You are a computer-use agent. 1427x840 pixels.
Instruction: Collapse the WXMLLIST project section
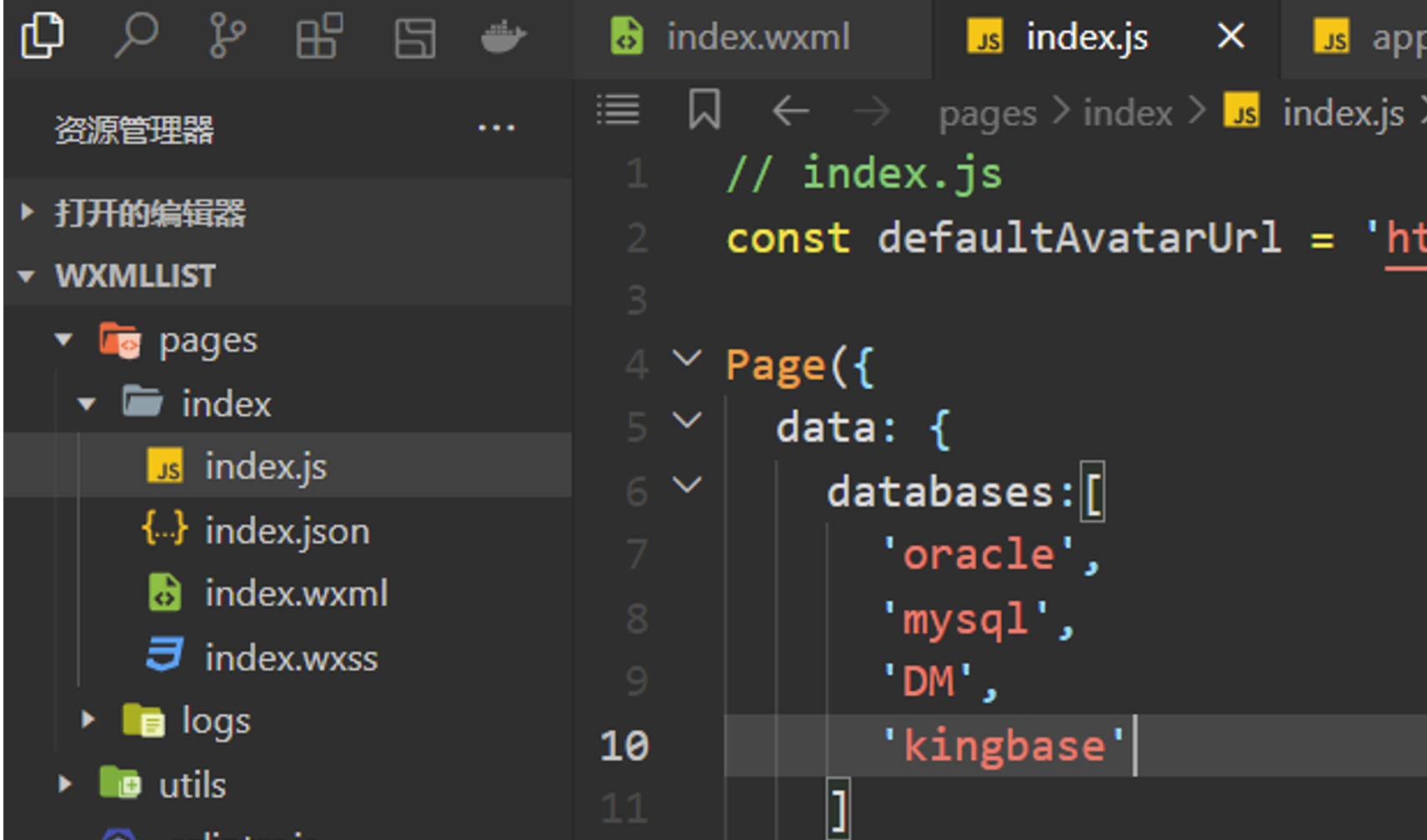tap(288, 276)
